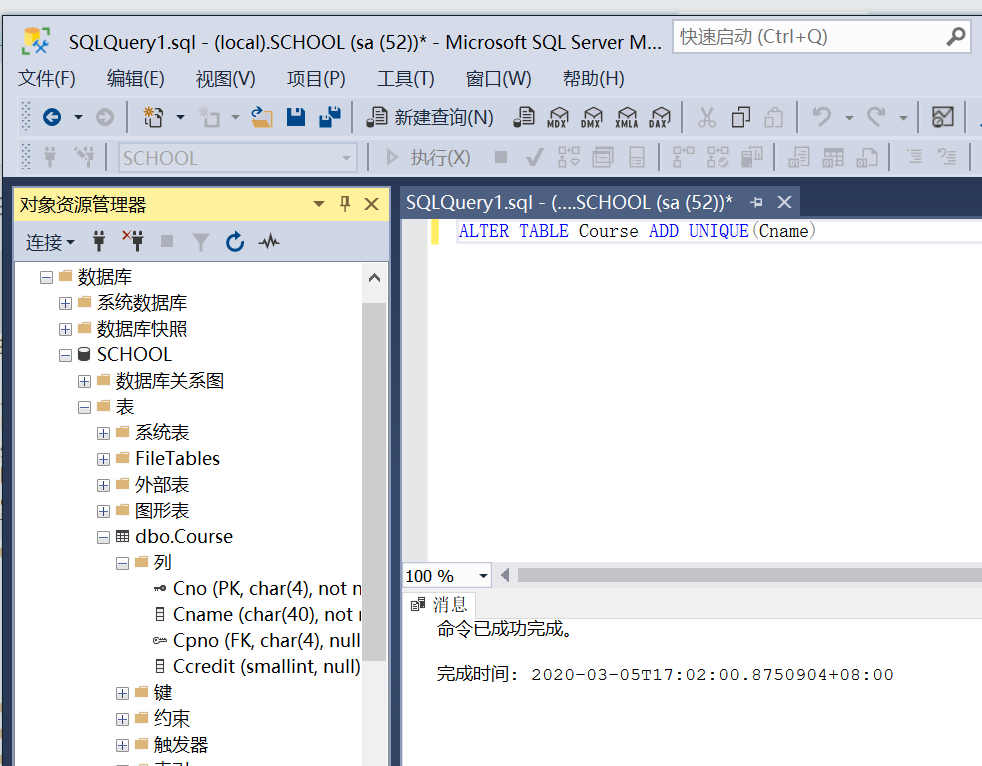Pin the Object Explorer panel

(345, 204)
